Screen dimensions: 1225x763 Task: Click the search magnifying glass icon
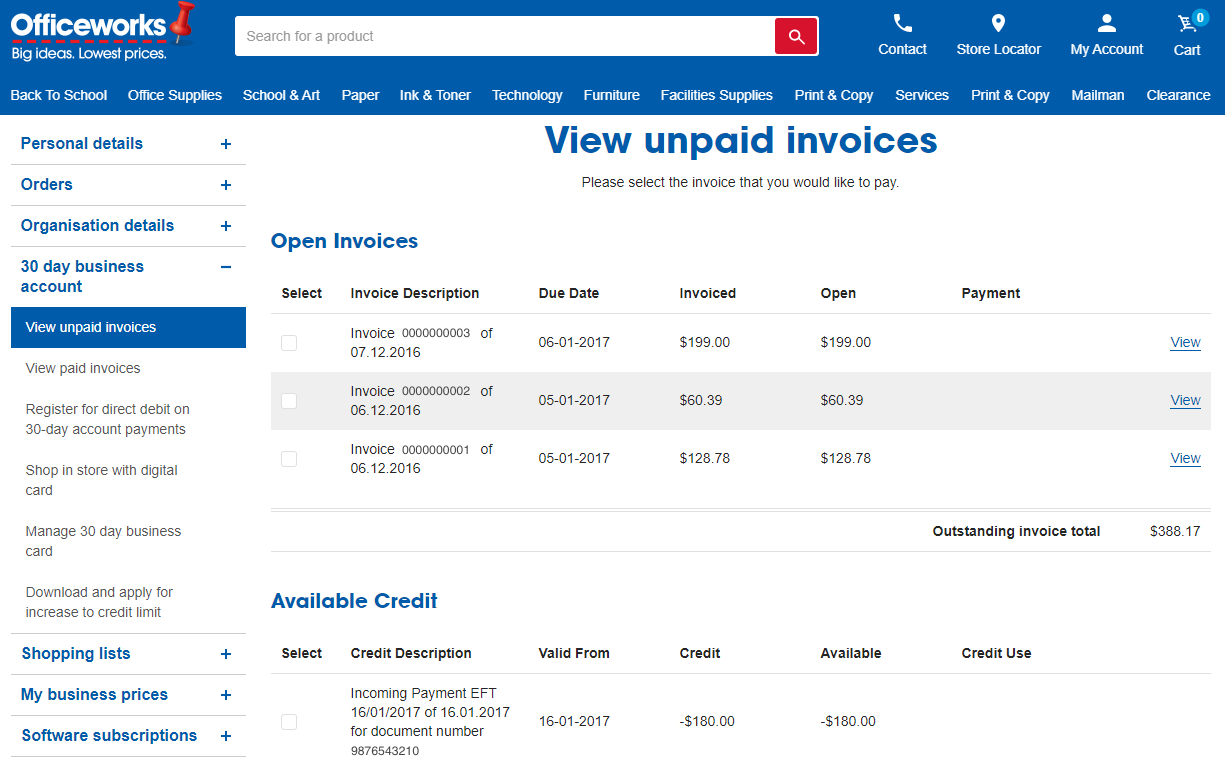(x=796, y=35)
